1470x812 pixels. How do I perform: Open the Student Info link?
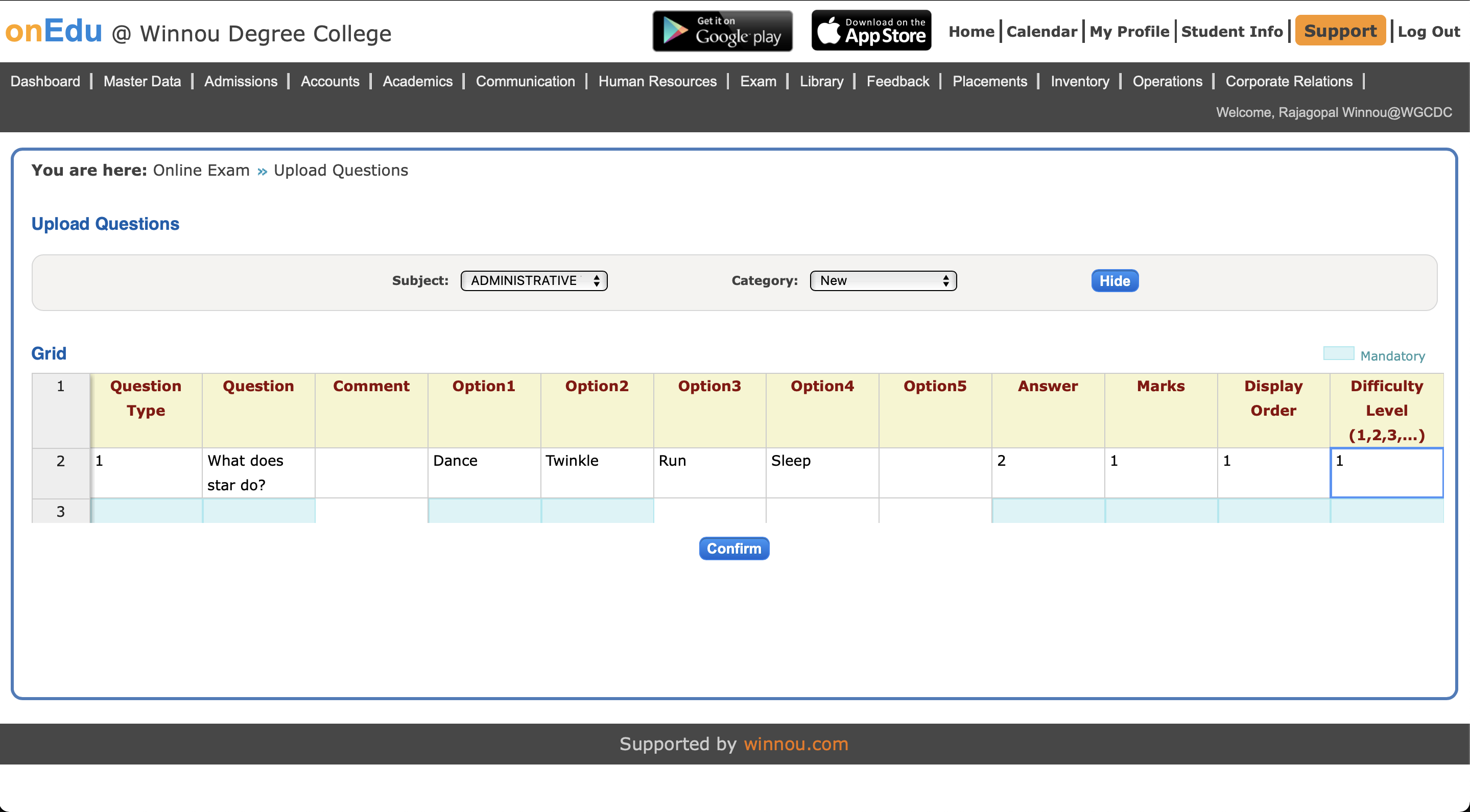click(1231, 31)
